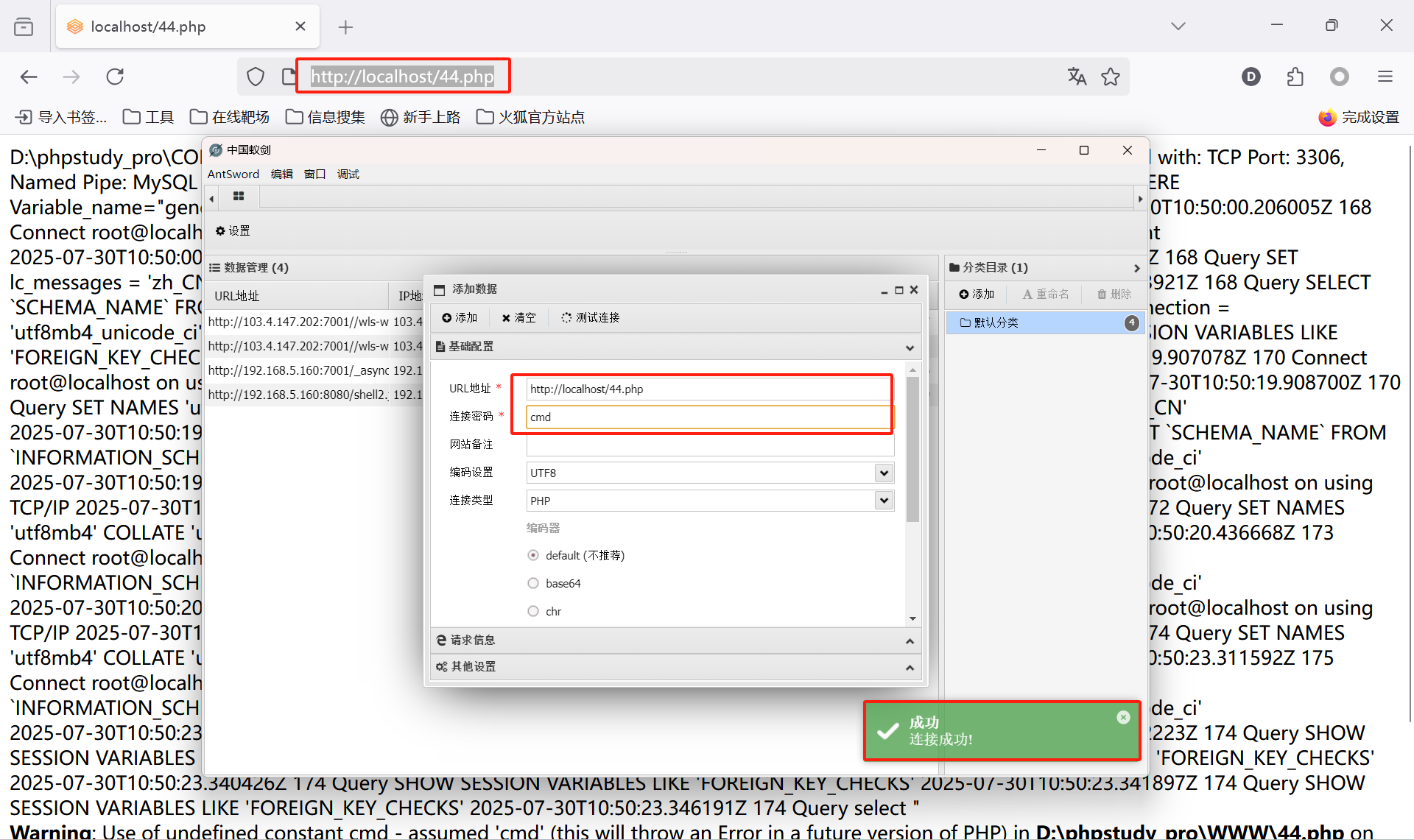Viewport: 1414px width, 840px height.
Task: Click the shield tracking protection icon
Action: pos(256,77)
